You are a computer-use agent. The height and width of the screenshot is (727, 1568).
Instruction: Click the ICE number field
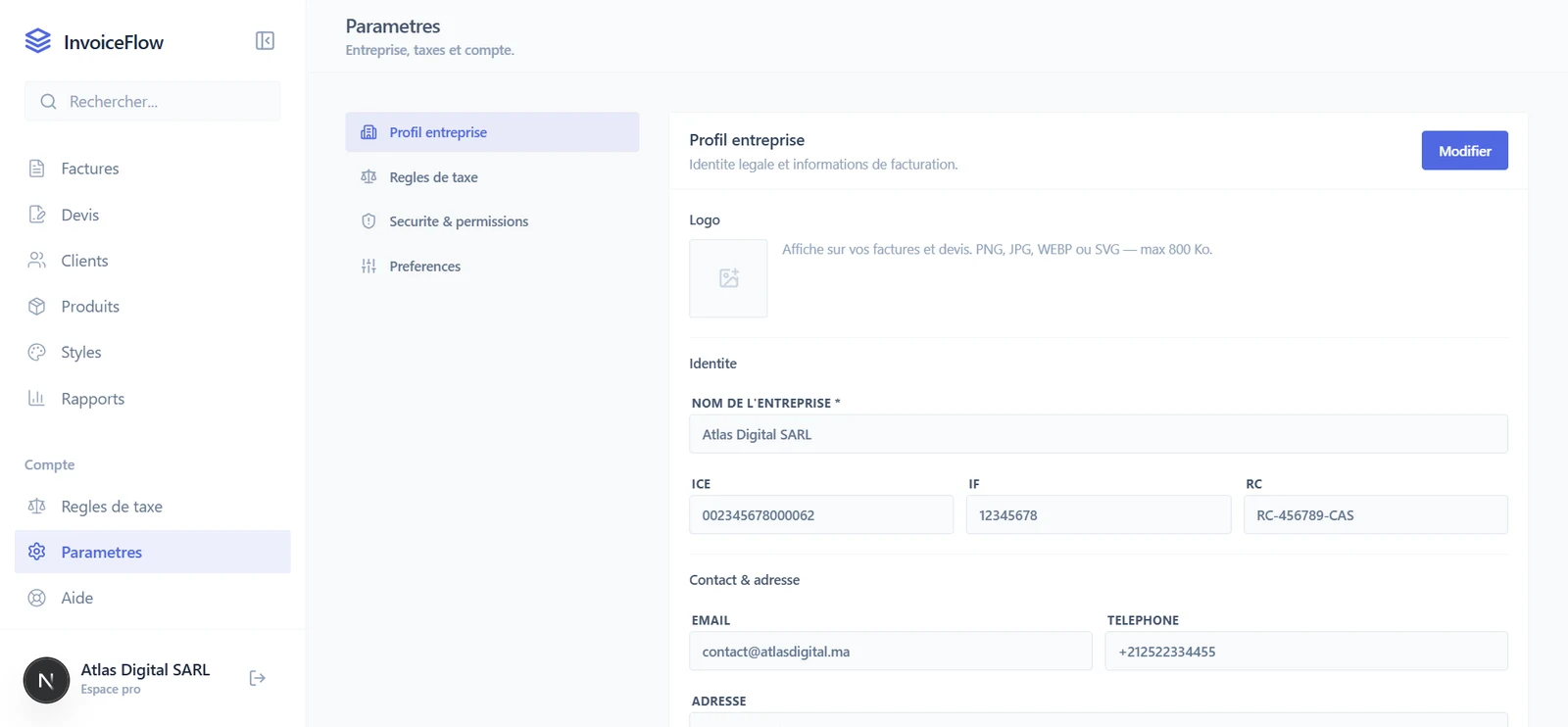821,515
